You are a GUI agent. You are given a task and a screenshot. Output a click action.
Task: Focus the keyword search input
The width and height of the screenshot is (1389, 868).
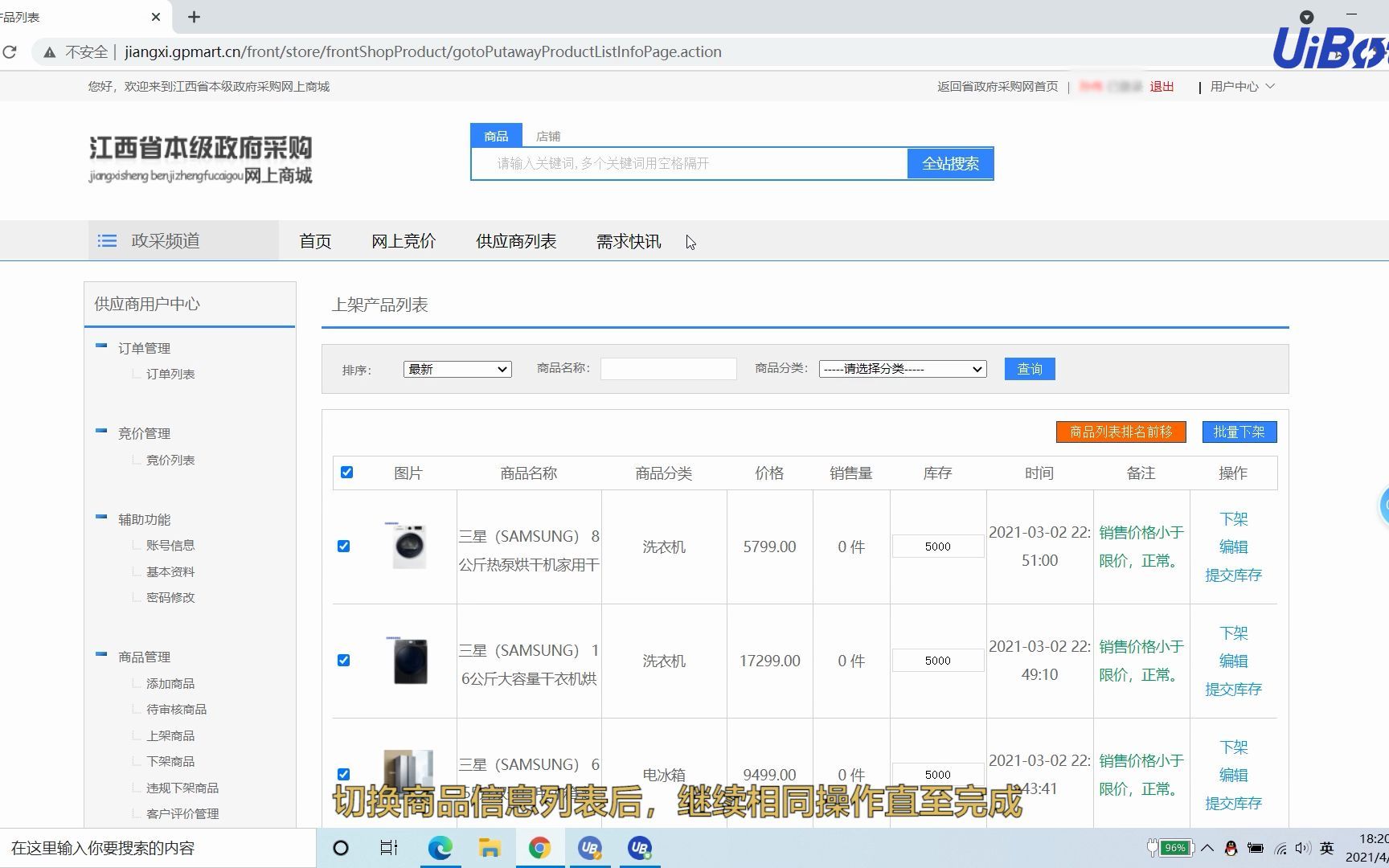(x=690, y=164)
